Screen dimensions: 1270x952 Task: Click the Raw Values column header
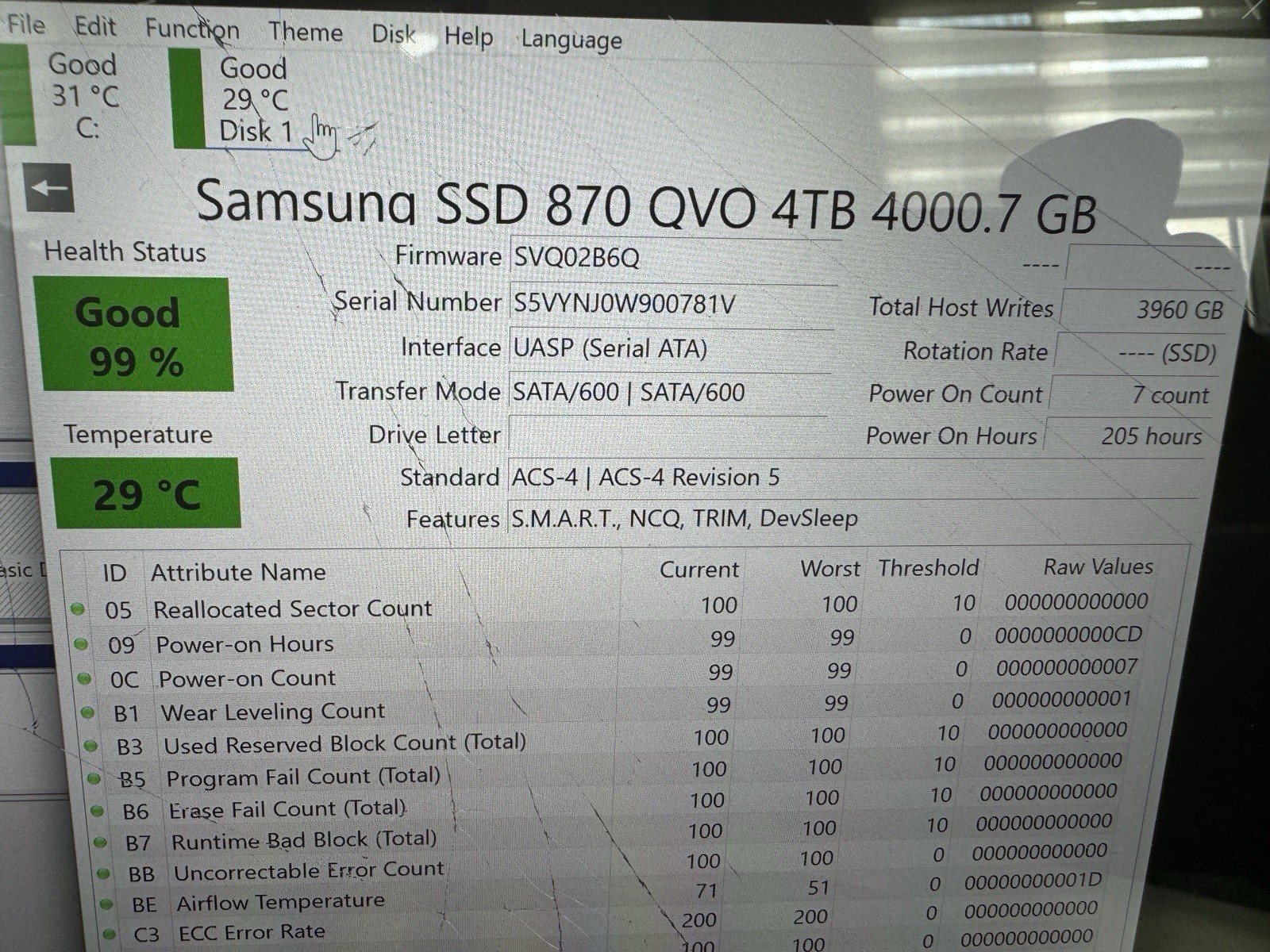(x=1098, y=566)
